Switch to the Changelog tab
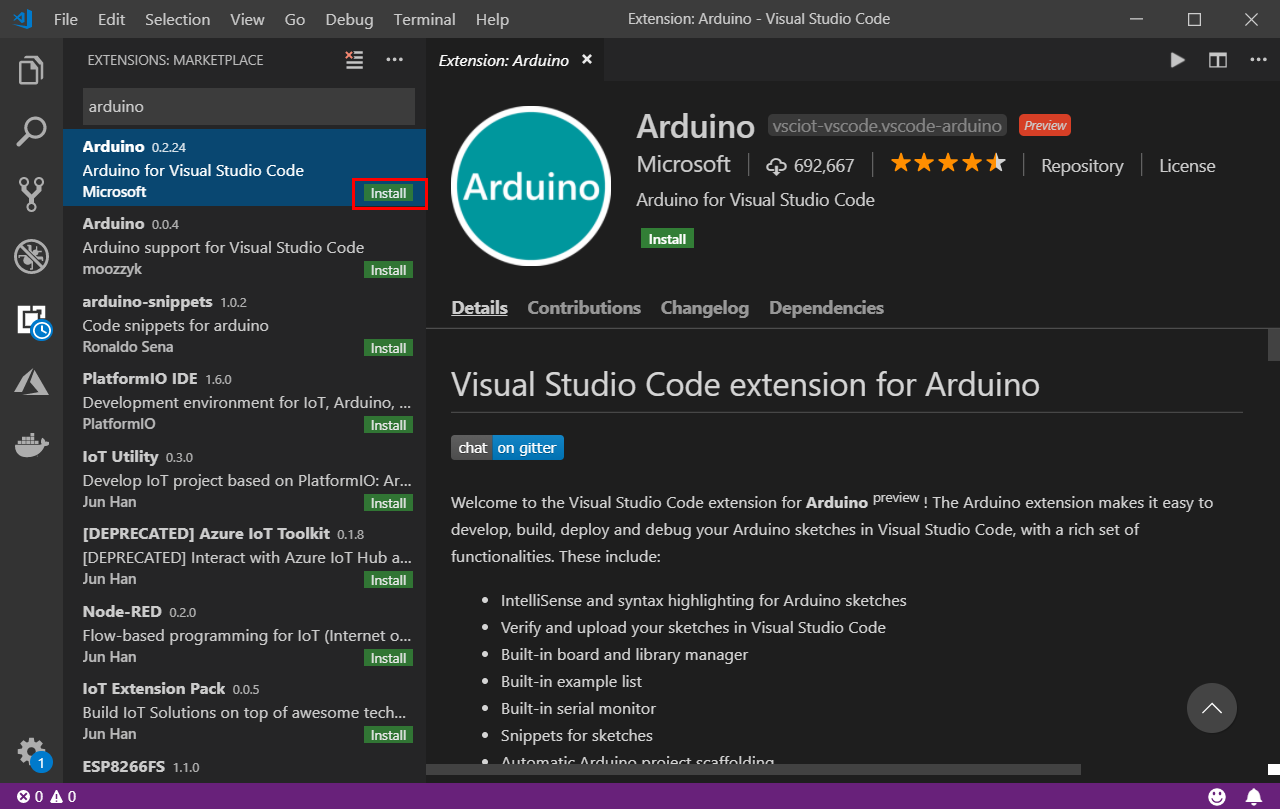 click(705, 308)
